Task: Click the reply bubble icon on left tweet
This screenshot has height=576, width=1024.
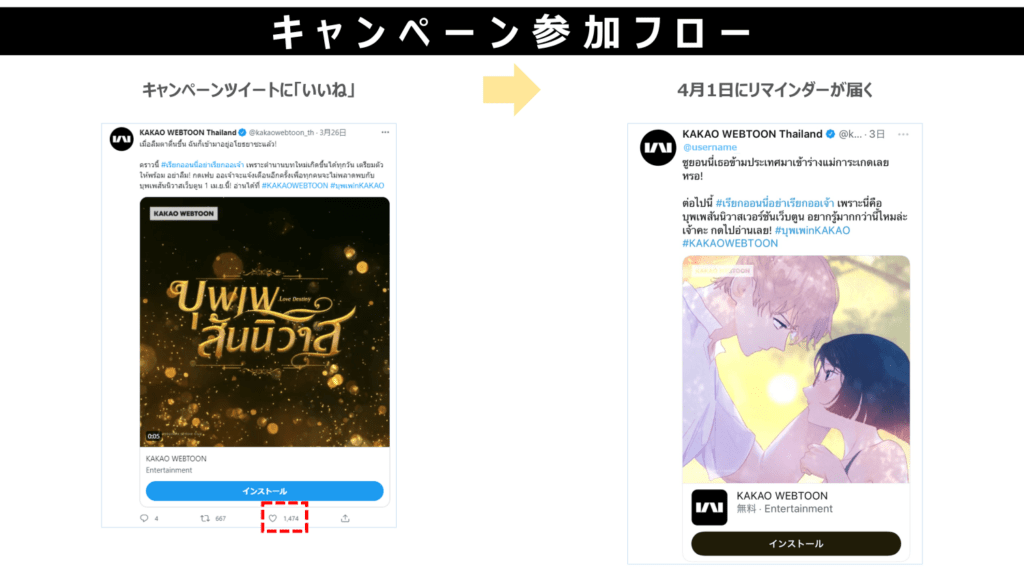Action: [x=144, y=519]
